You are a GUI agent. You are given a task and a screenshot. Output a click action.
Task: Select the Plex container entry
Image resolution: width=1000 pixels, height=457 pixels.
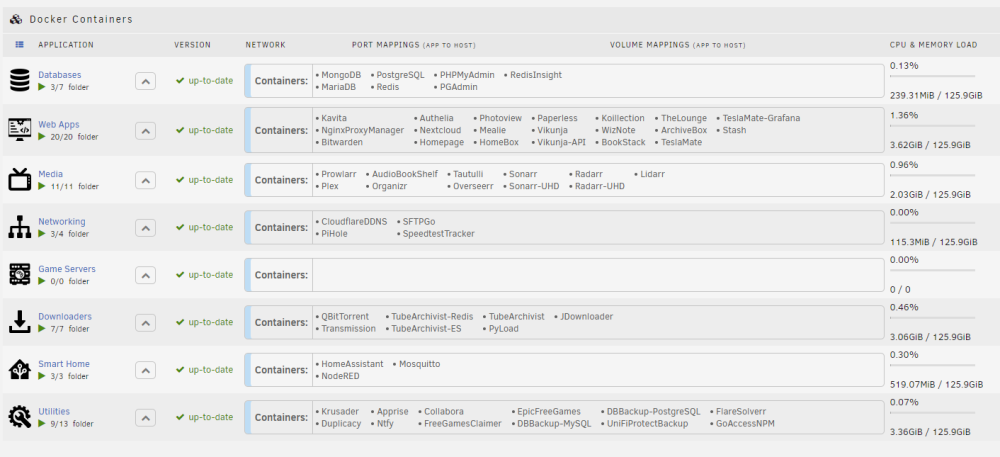click(x=330, y=186)
